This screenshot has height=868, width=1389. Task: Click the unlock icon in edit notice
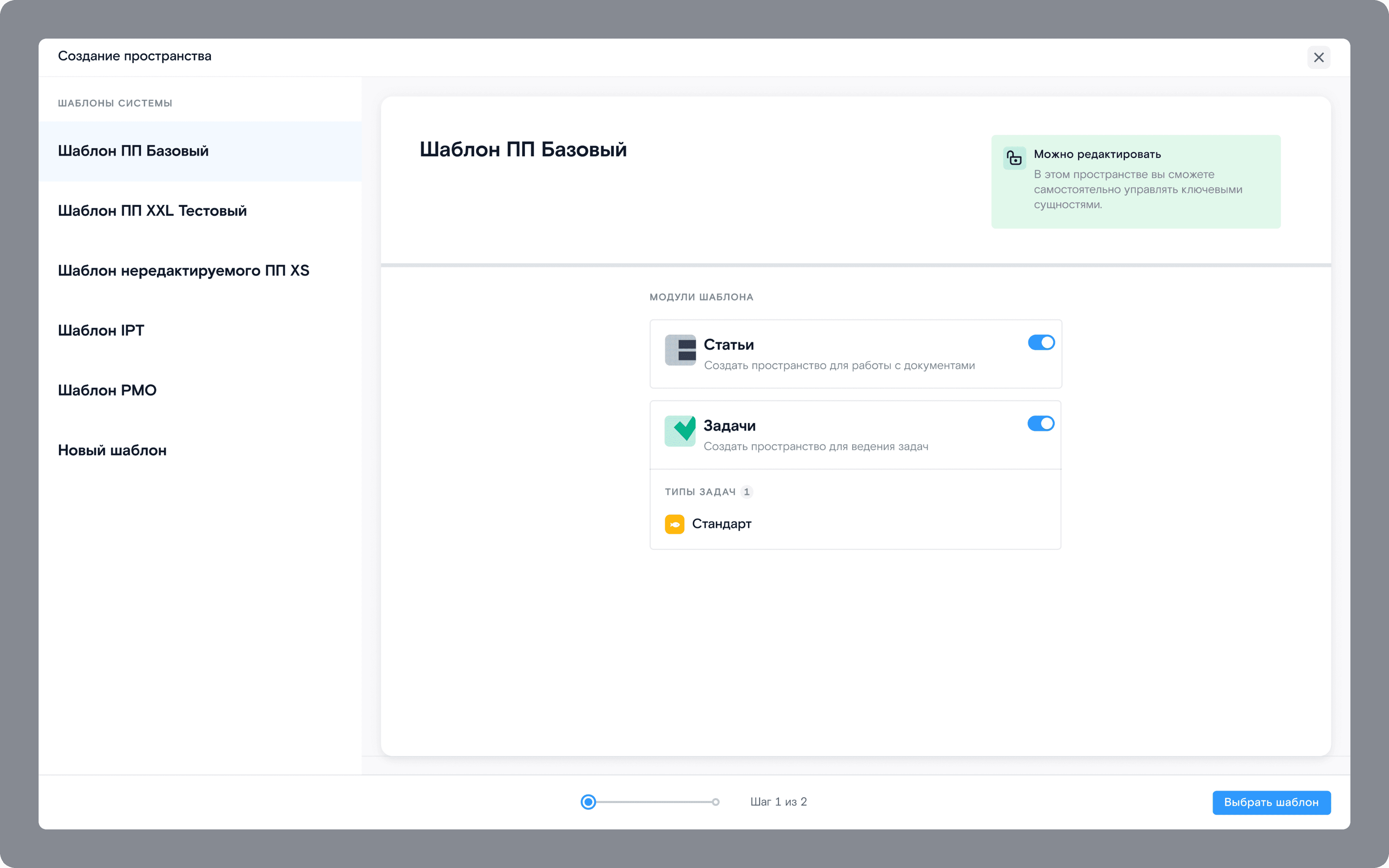click(x=1014, y=158)
